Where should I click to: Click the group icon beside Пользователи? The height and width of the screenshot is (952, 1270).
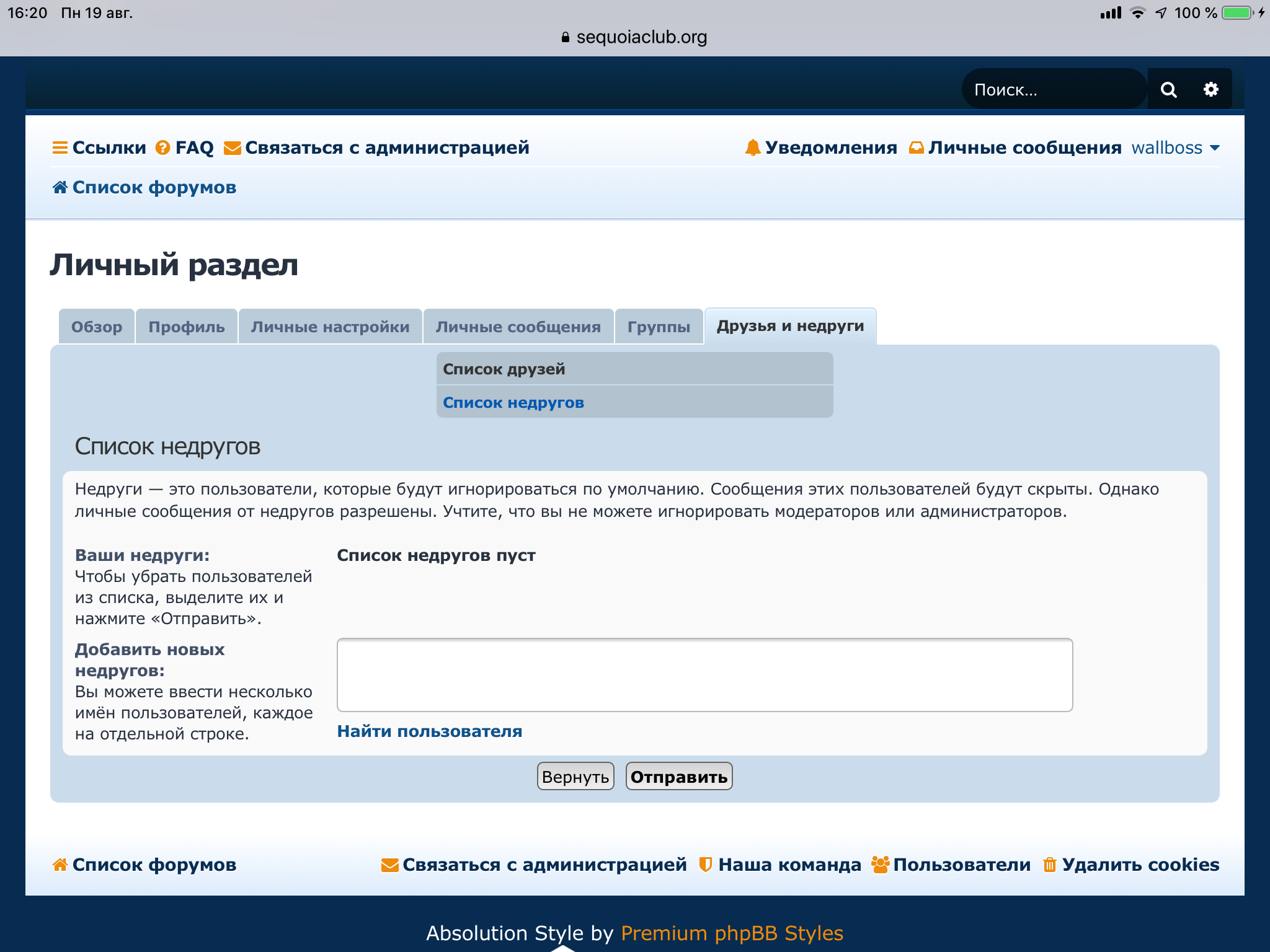(880, 865)
